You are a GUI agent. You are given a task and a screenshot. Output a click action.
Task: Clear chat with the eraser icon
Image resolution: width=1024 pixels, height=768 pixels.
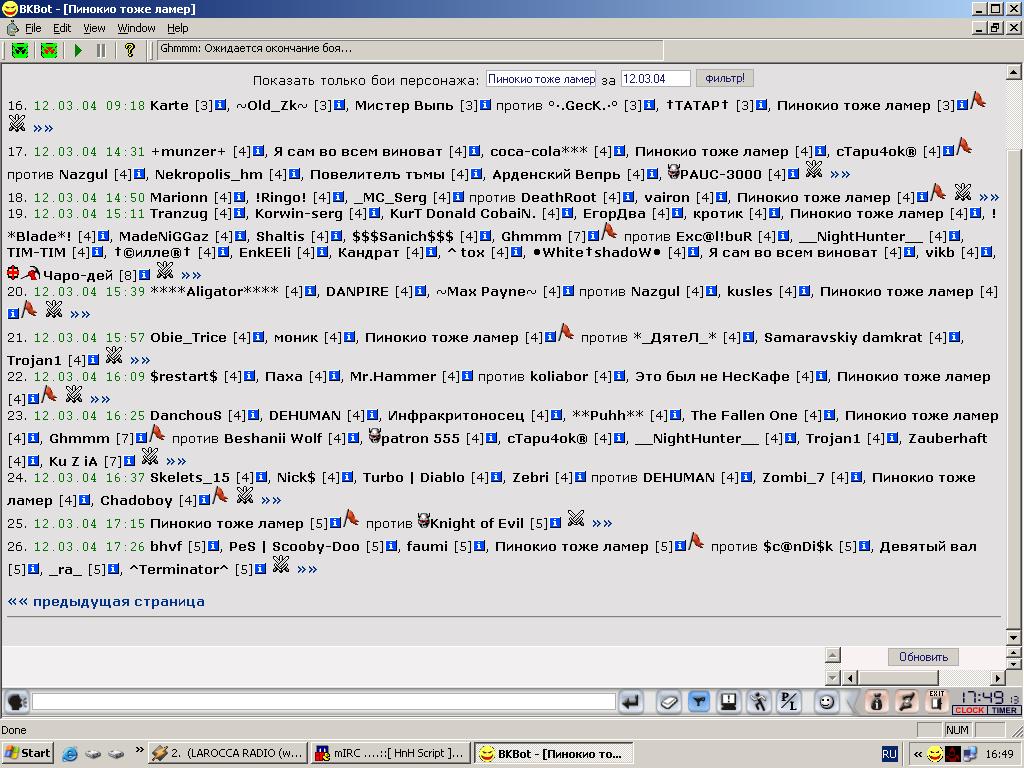click(x=669, y=703)
